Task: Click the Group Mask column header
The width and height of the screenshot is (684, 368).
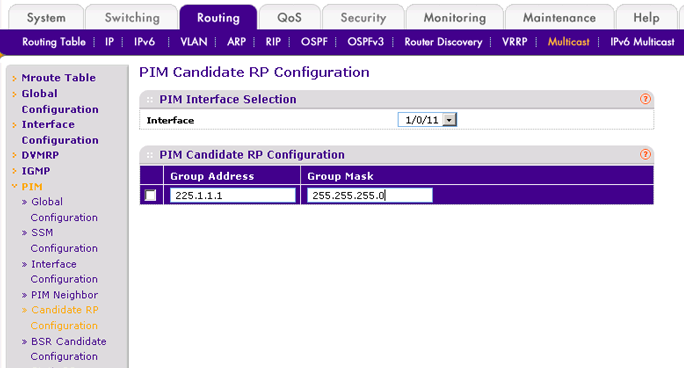Action: tap(340, 176)
